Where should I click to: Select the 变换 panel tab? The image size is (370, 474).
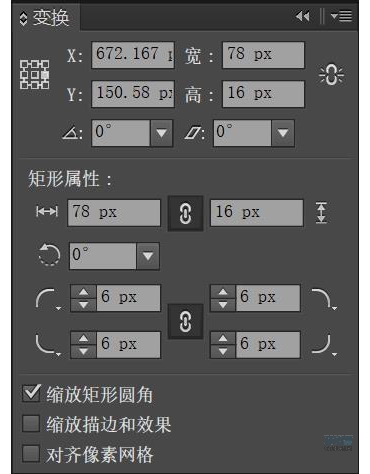pos(45,18)
